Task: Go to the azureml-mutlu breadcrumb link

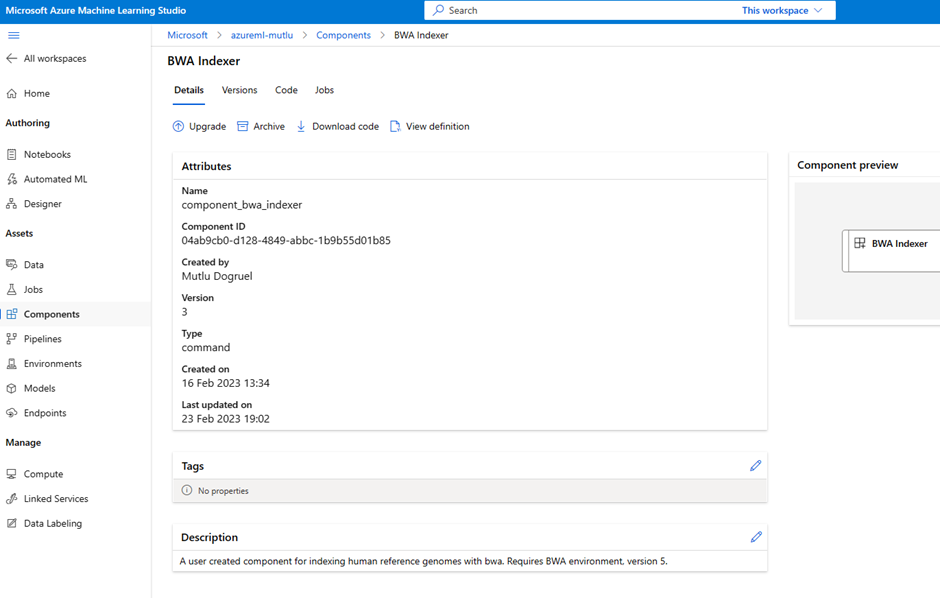Action: click(262, 35)
